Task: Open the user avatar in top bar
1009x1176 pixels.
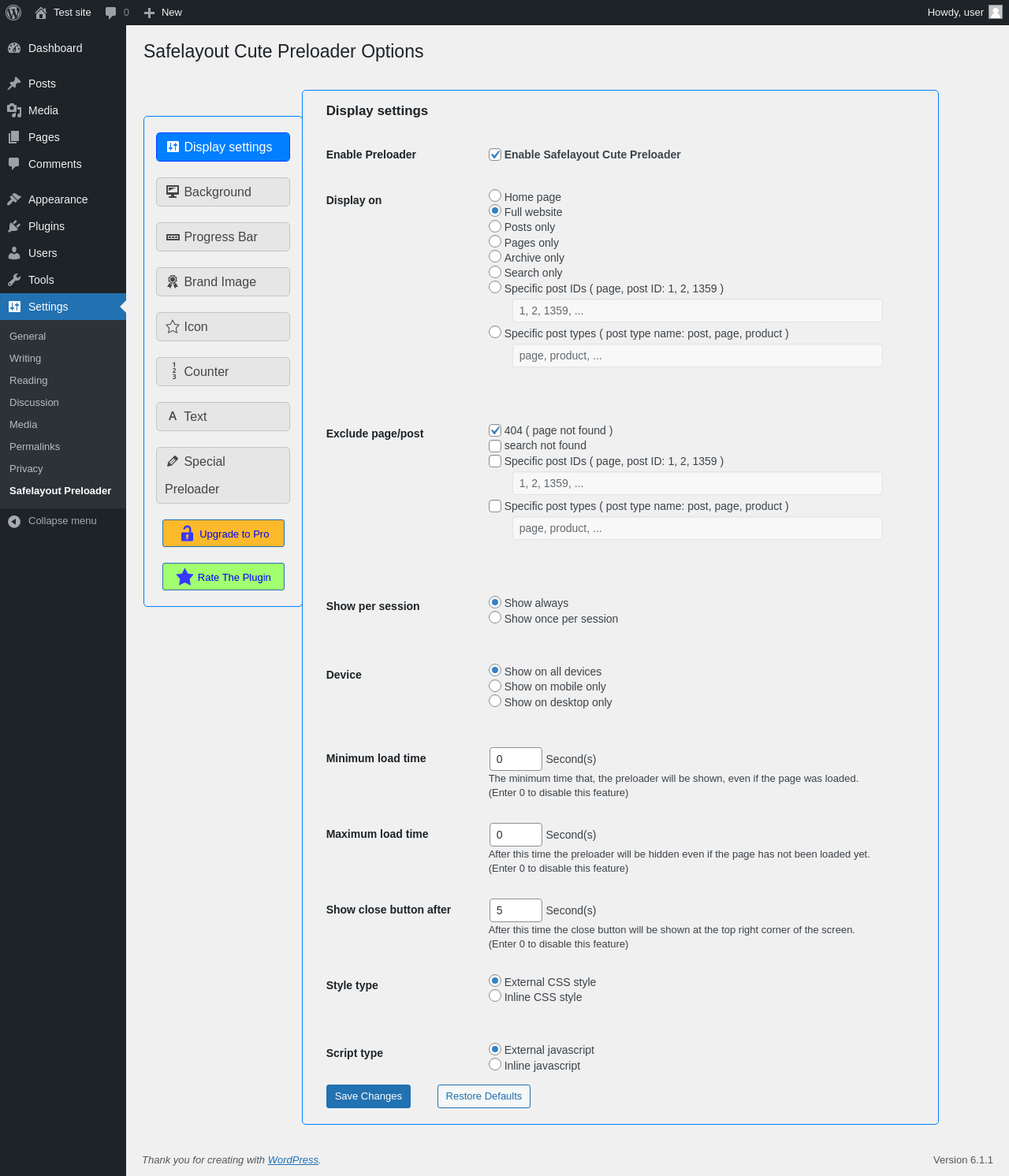Action: pos(996,12)
